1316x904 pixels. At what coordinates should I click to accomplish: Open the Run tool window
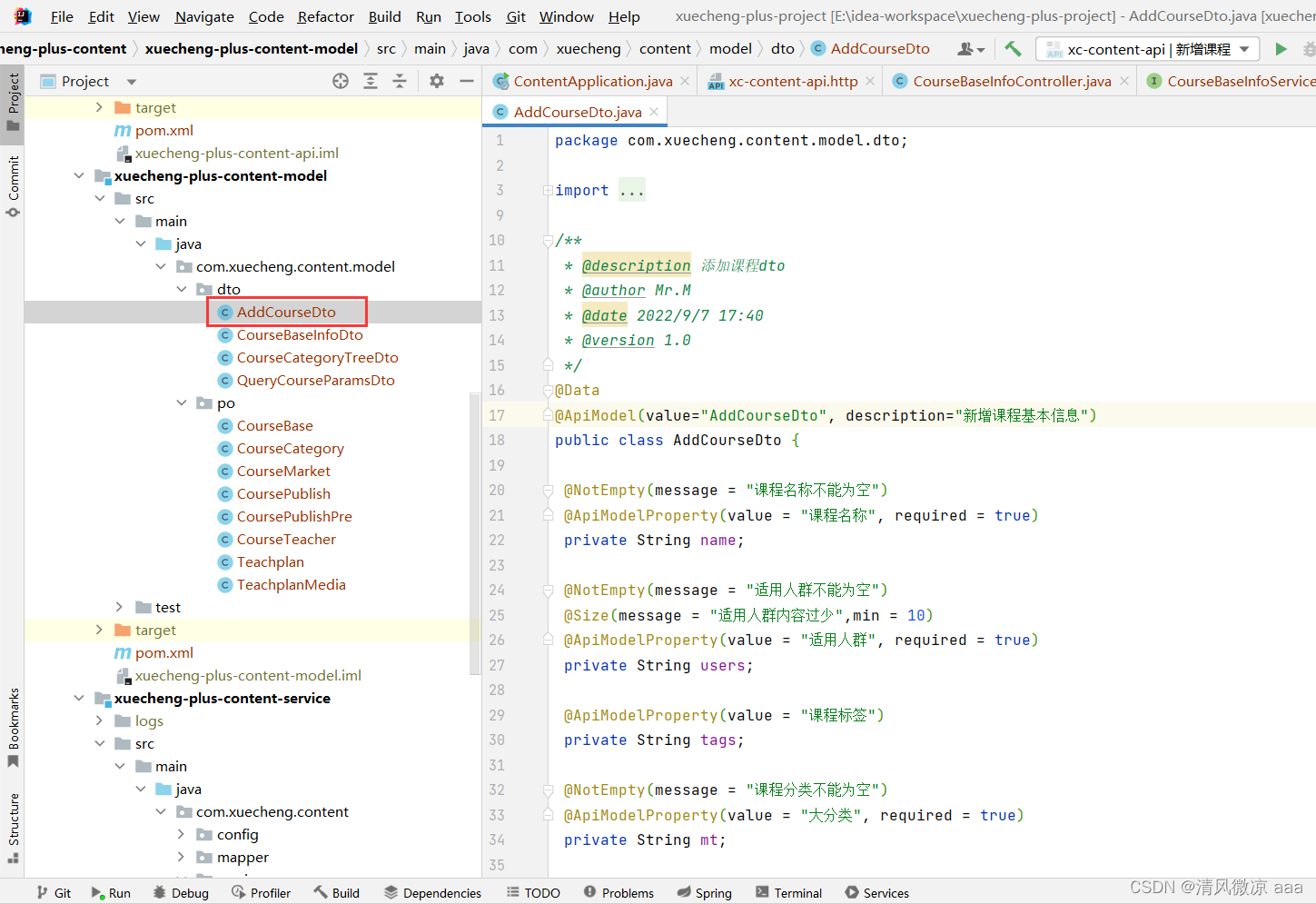pos(111,893)
